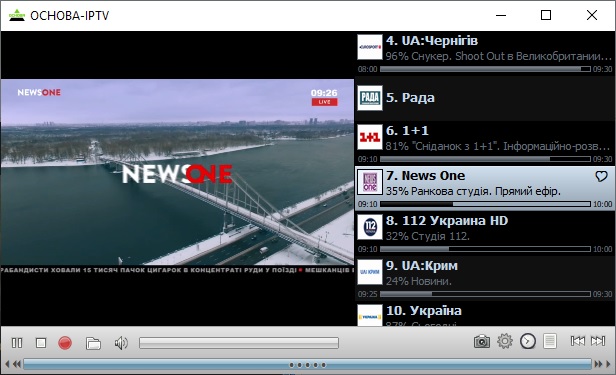Click program text 'Студія 112.'
The width and height of the screenshot is (616, 375).
coord(441,236)
